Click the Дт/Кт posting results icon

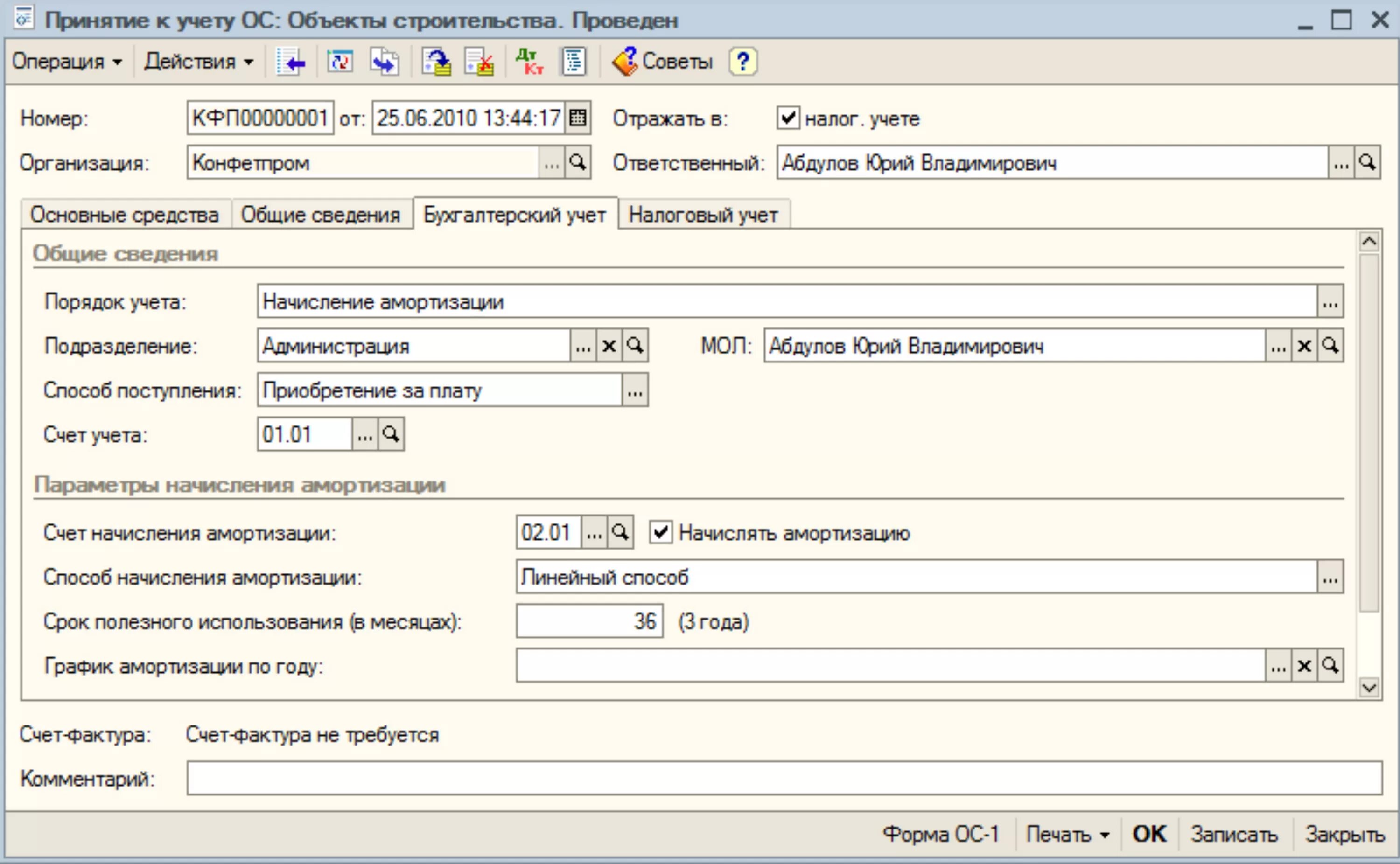point(529,61)
